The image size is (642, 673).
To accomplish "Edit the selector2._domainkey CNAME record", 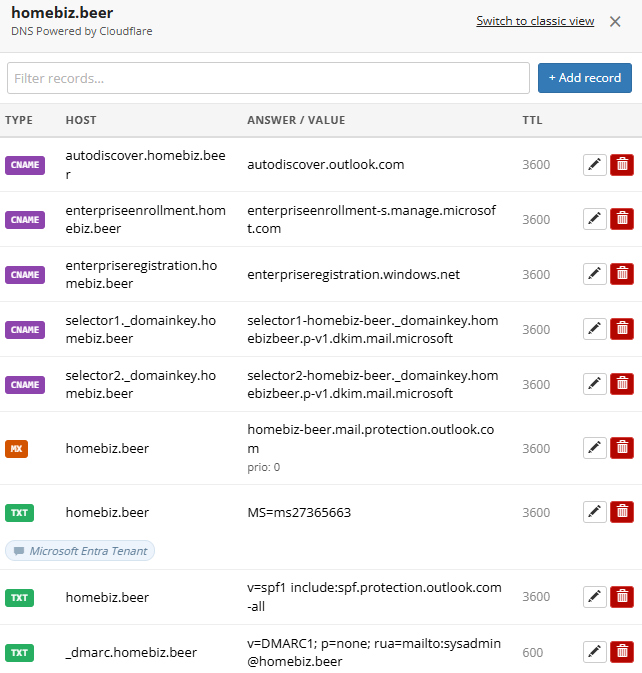I will tap(594, 384).
